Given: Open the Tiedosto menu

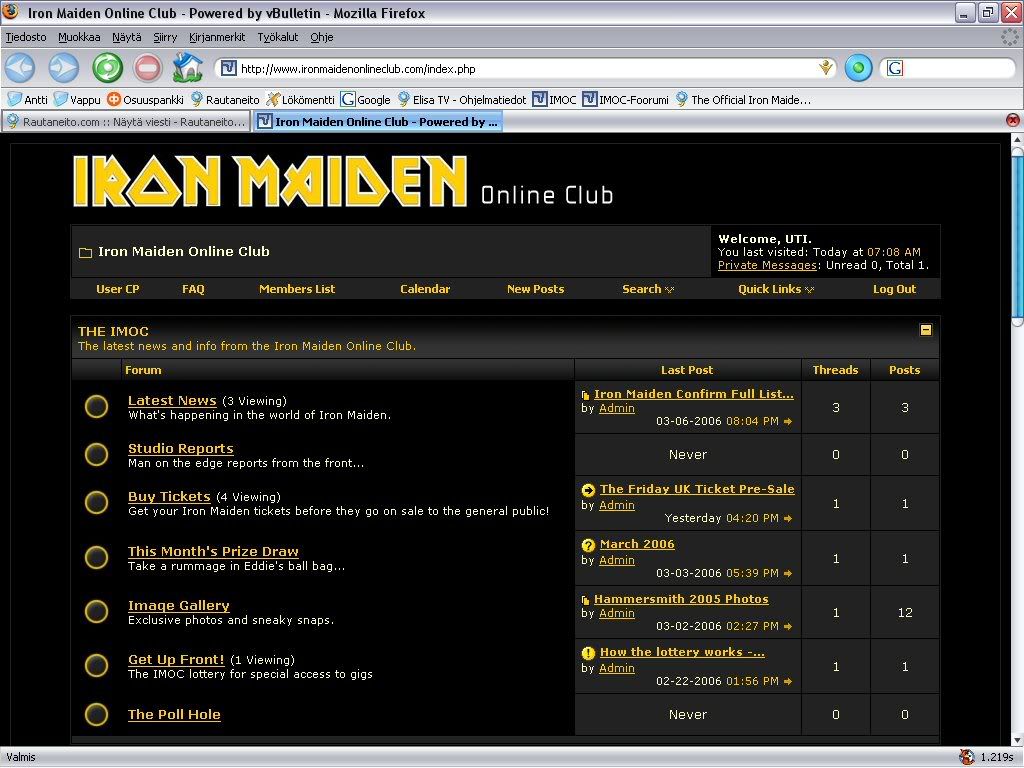Looking at the screenshot, I should coord(26,37).
